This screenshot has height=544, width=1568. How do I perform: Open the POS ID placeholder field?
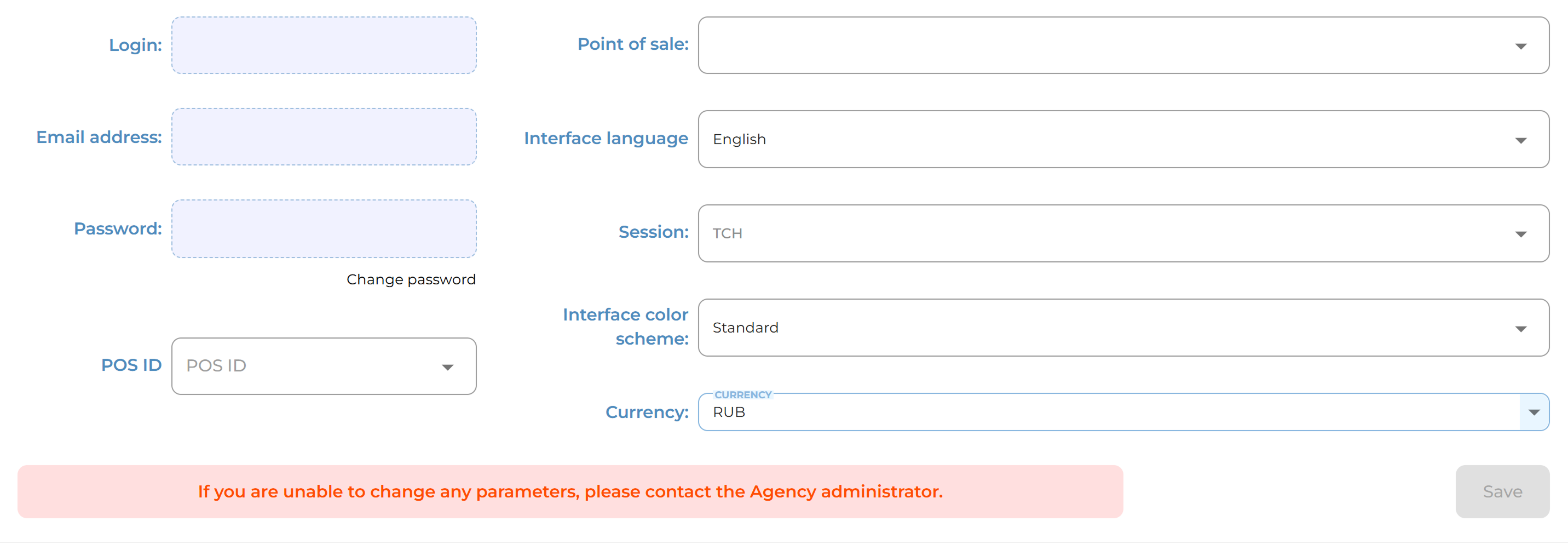304,366
